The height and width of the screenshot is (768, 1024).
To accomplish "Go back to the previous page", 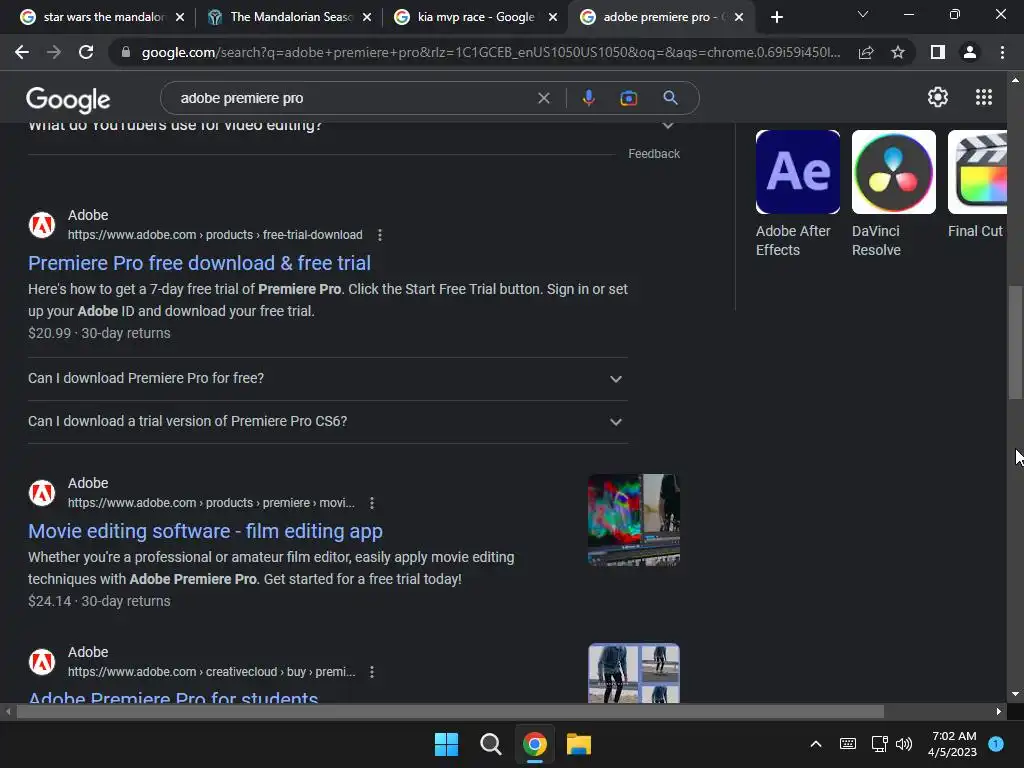I will 22,52.
